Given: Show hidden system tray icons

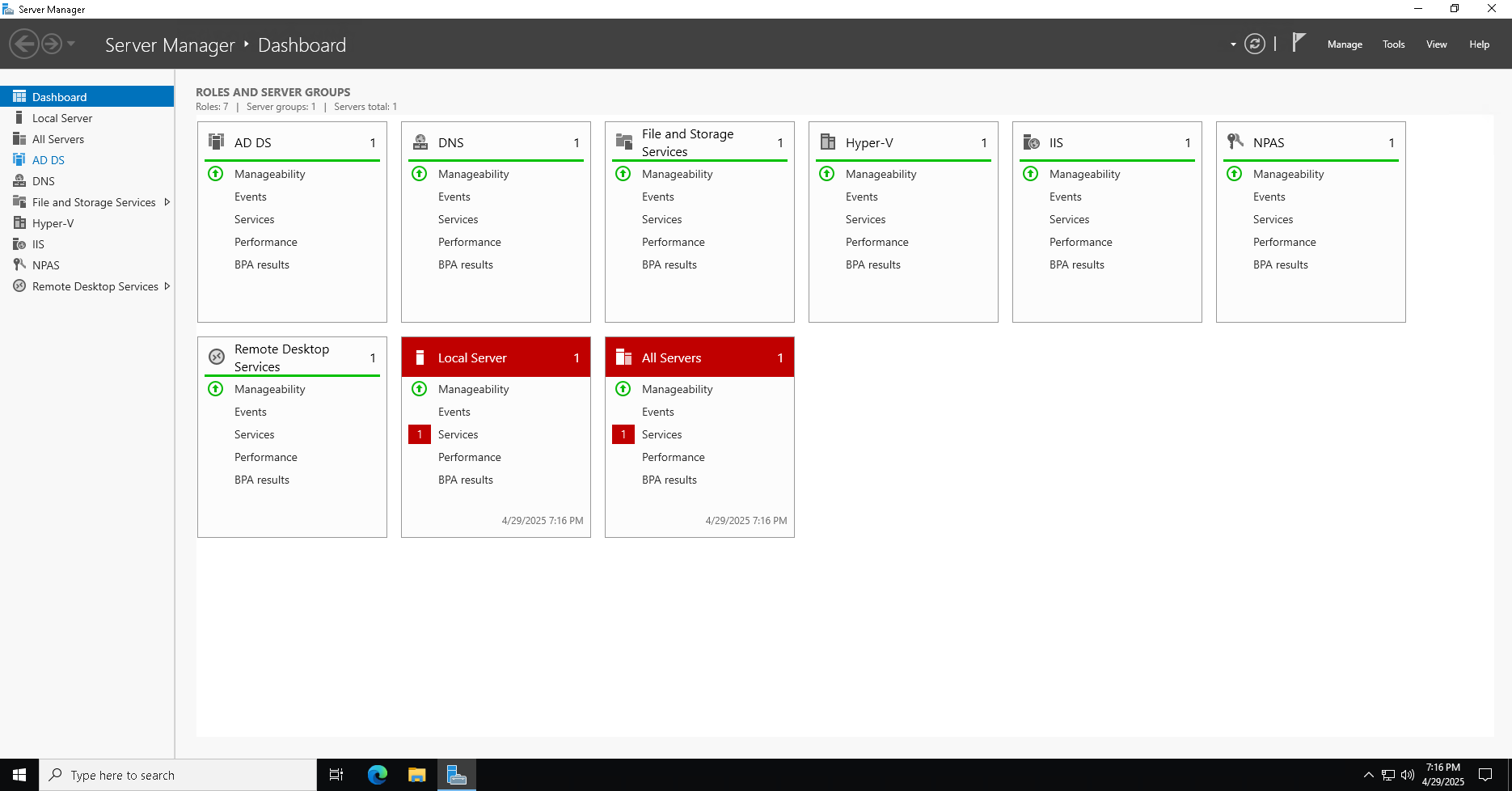Looking at the screenshot, I should point(1368,775).
